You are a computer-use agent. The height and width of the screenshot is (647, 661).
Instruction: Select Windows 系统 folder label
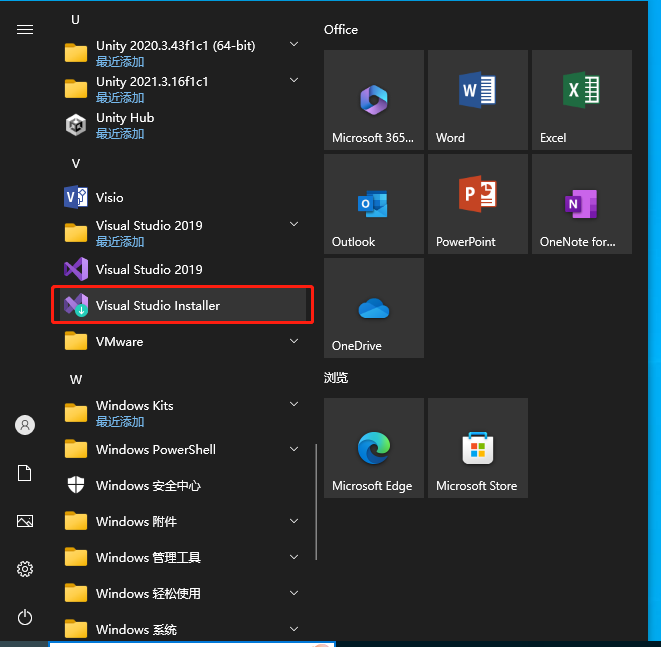tap(137, 629)
